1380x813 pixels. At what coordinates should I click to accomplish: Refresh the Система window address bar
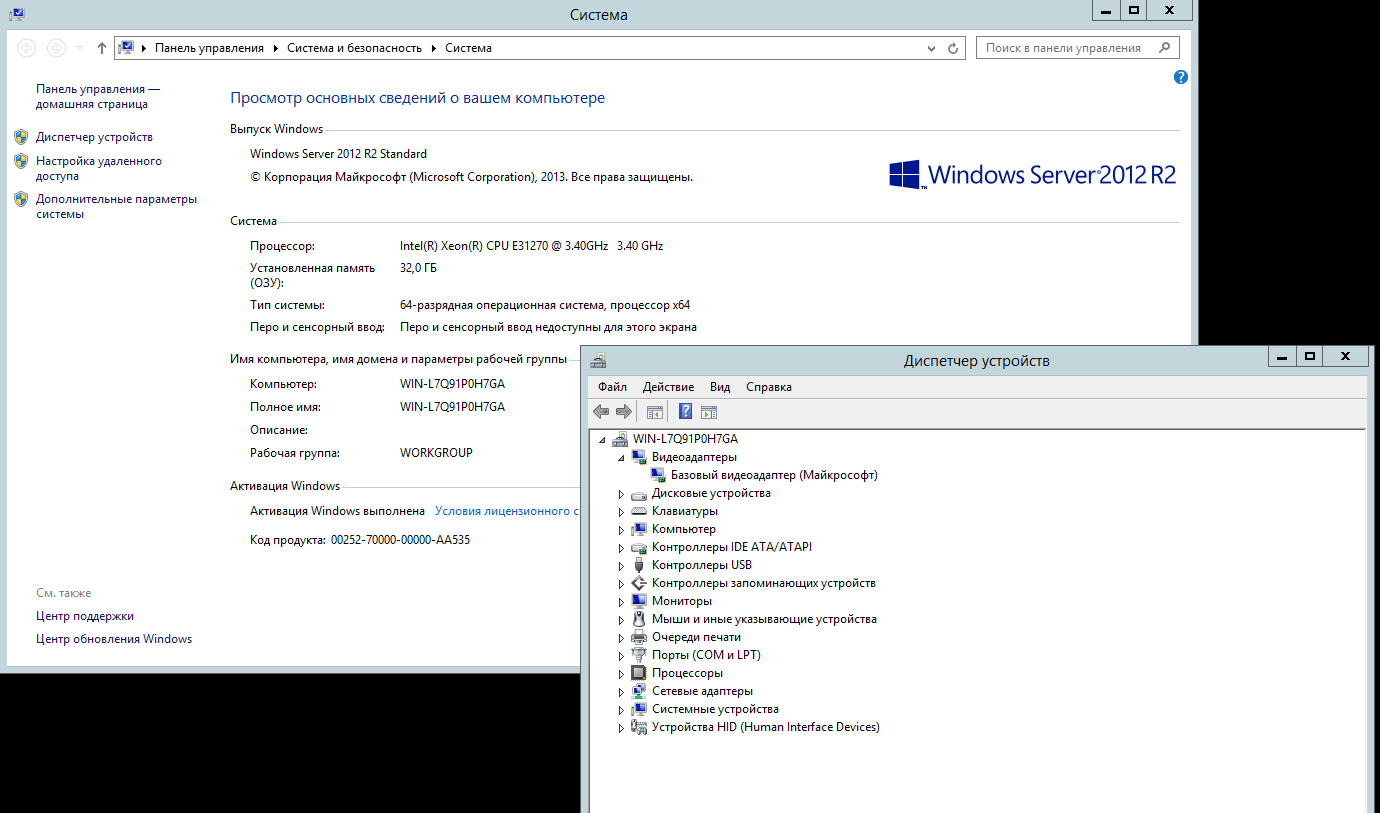[954, 48]
